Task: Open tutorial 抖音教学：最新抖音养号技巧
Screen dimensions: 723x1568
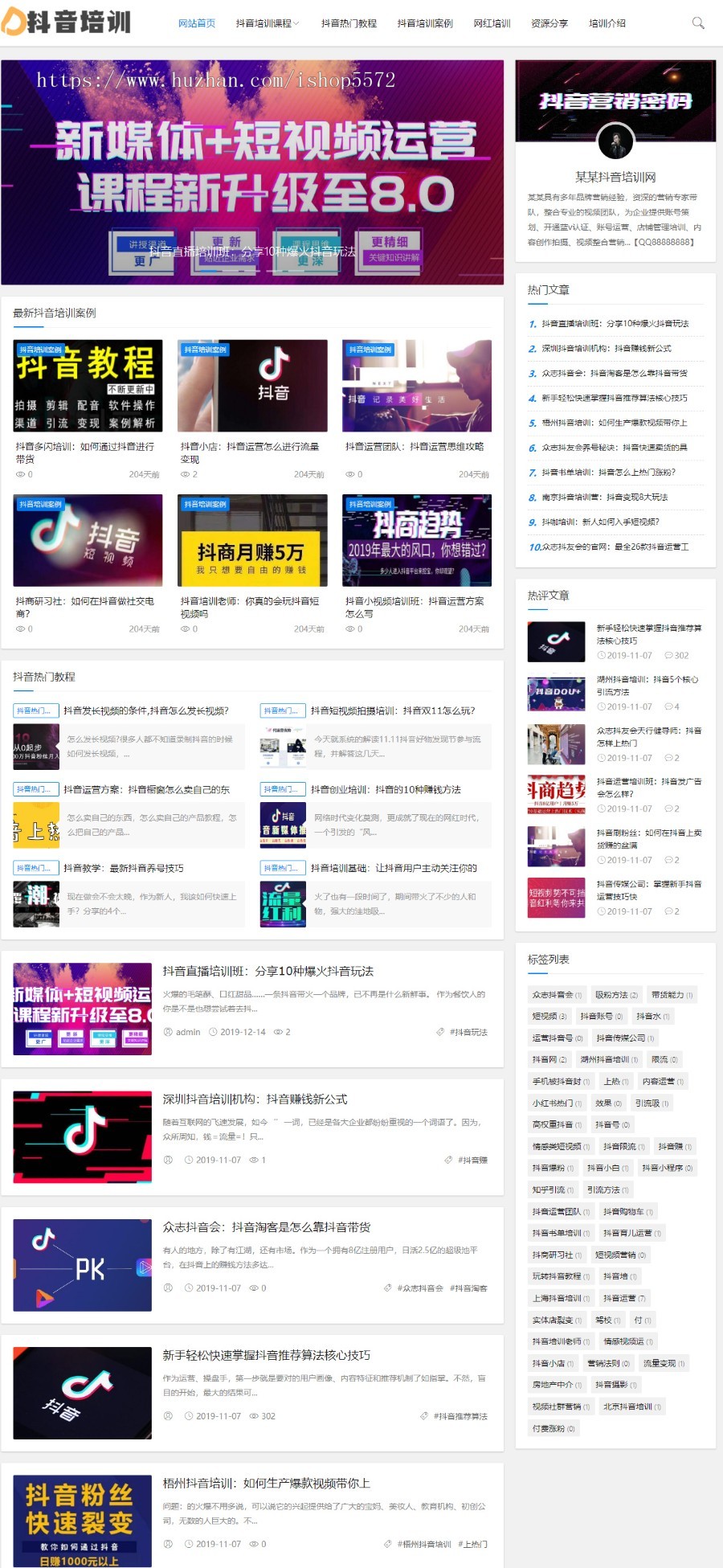Action: tap(124, 868)
